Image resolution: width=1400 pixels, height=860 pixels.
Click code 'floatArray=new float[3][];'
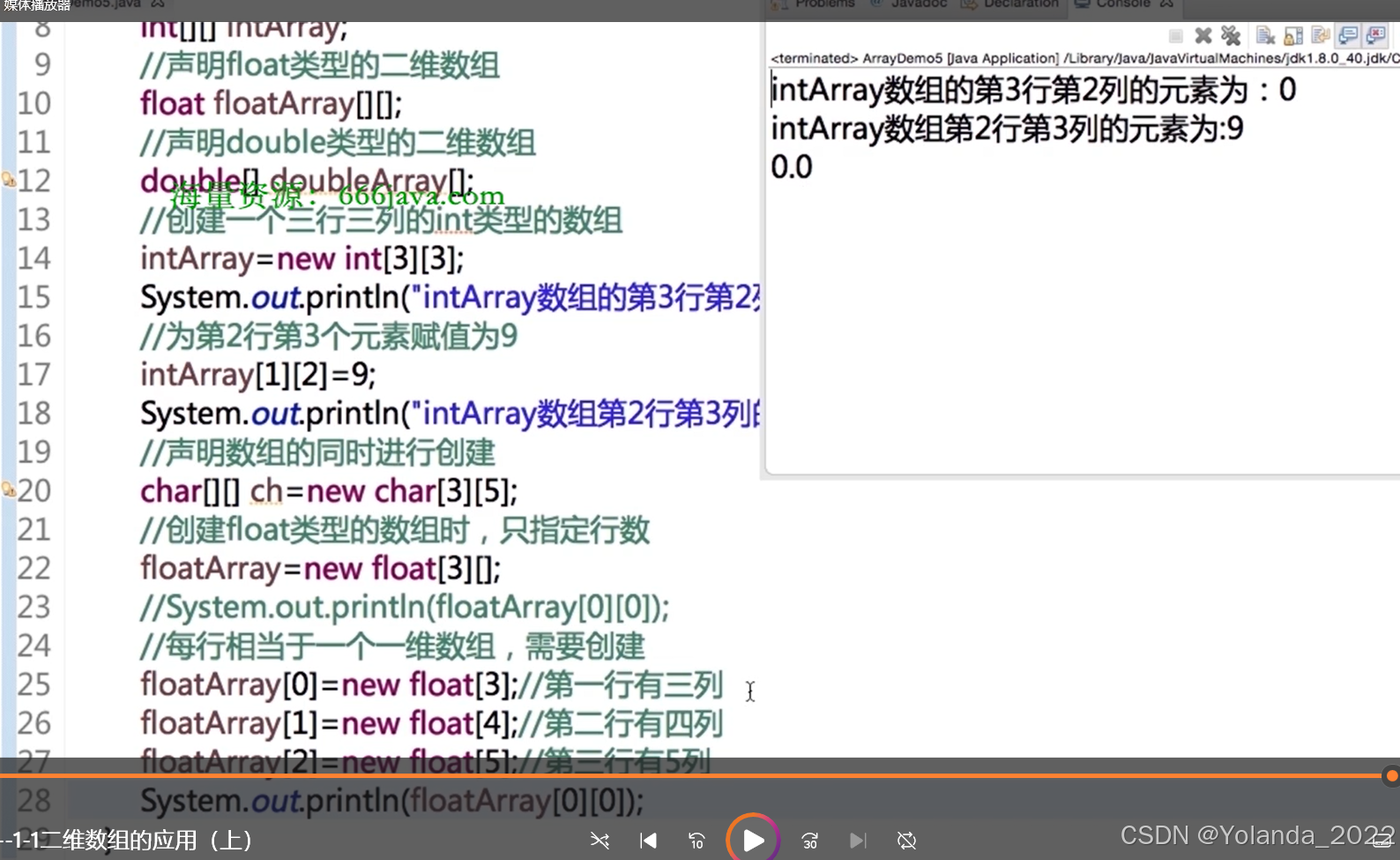pyautogui.click(x=320, y=569)
